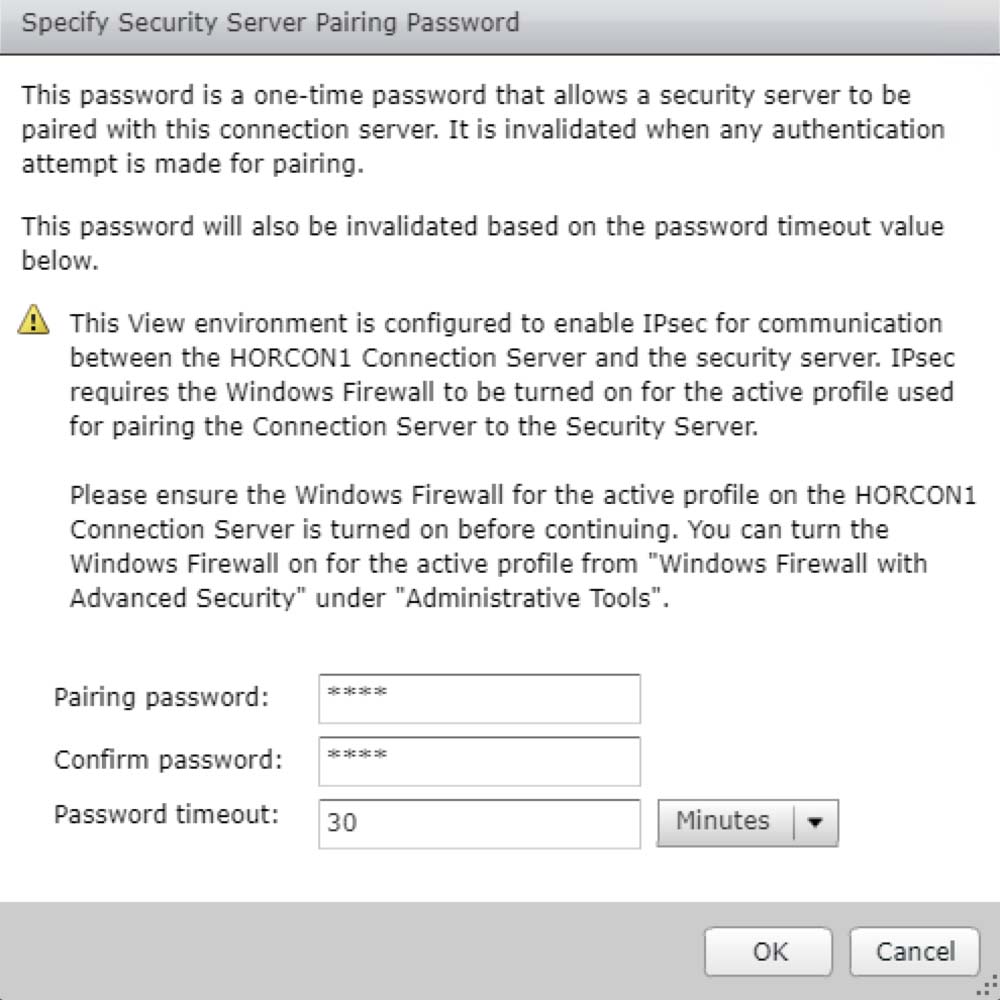Focus the Confirm password field

pos(479,761)
